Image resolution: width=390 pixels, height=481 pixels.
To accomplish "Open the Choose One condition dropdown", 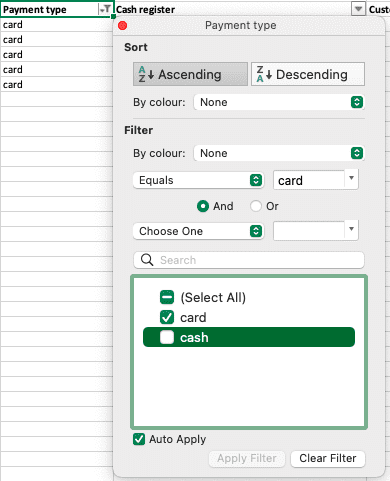I will [199, 231].
